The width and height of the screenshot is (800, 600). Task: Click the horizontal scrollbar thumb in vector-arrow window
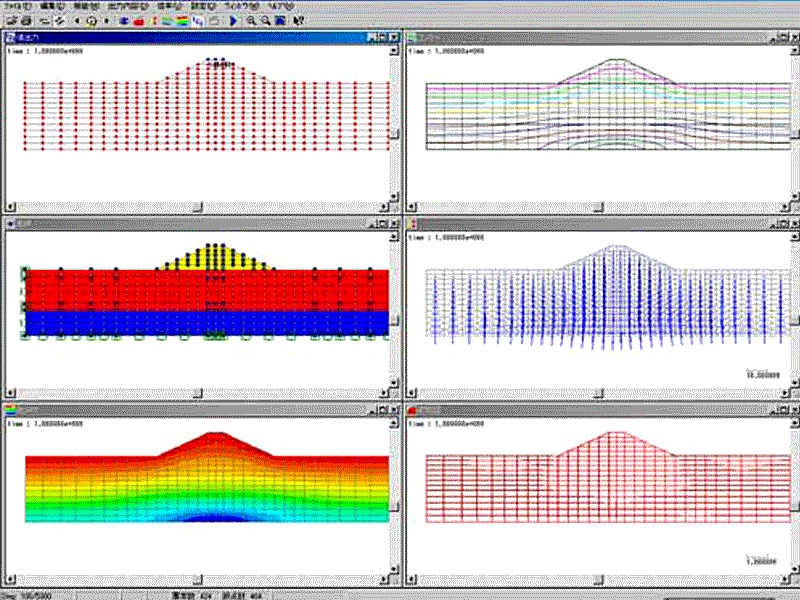tap(597, 392)
